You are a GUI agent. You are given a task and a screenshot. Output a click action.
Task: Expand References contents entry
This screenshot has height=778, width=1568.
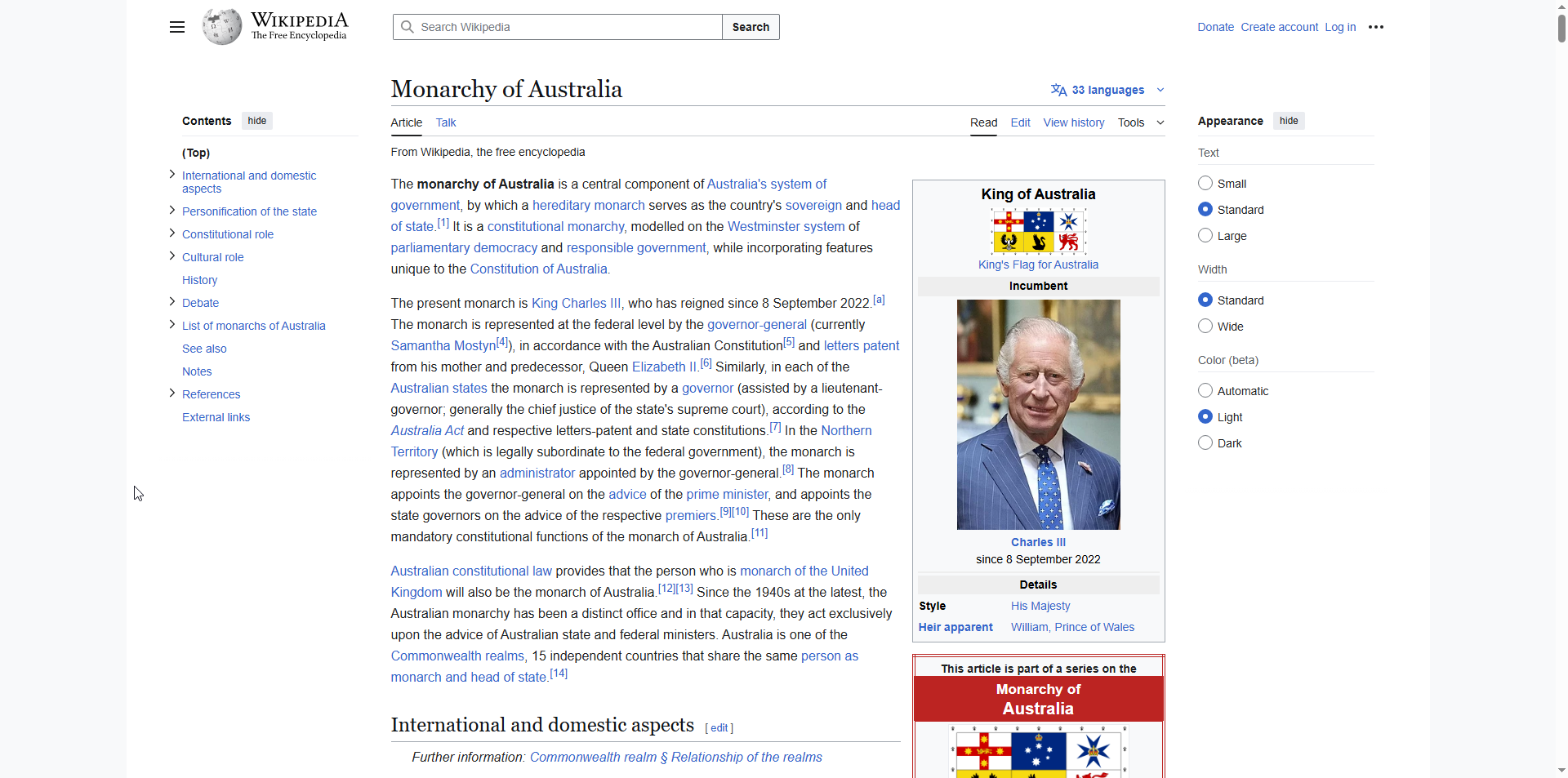click(x=172, y=393)
